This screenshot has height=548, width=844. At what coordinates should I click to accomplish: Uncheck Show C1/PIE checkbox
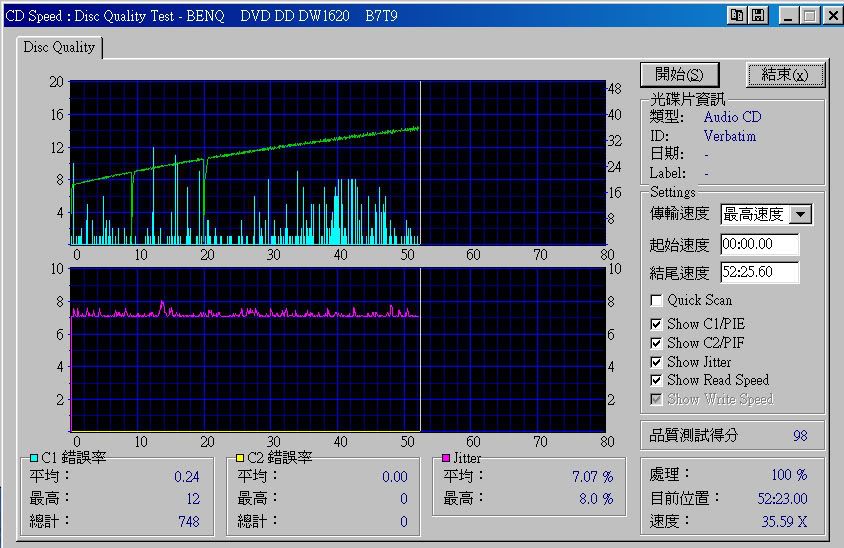[x=656, y=324]
